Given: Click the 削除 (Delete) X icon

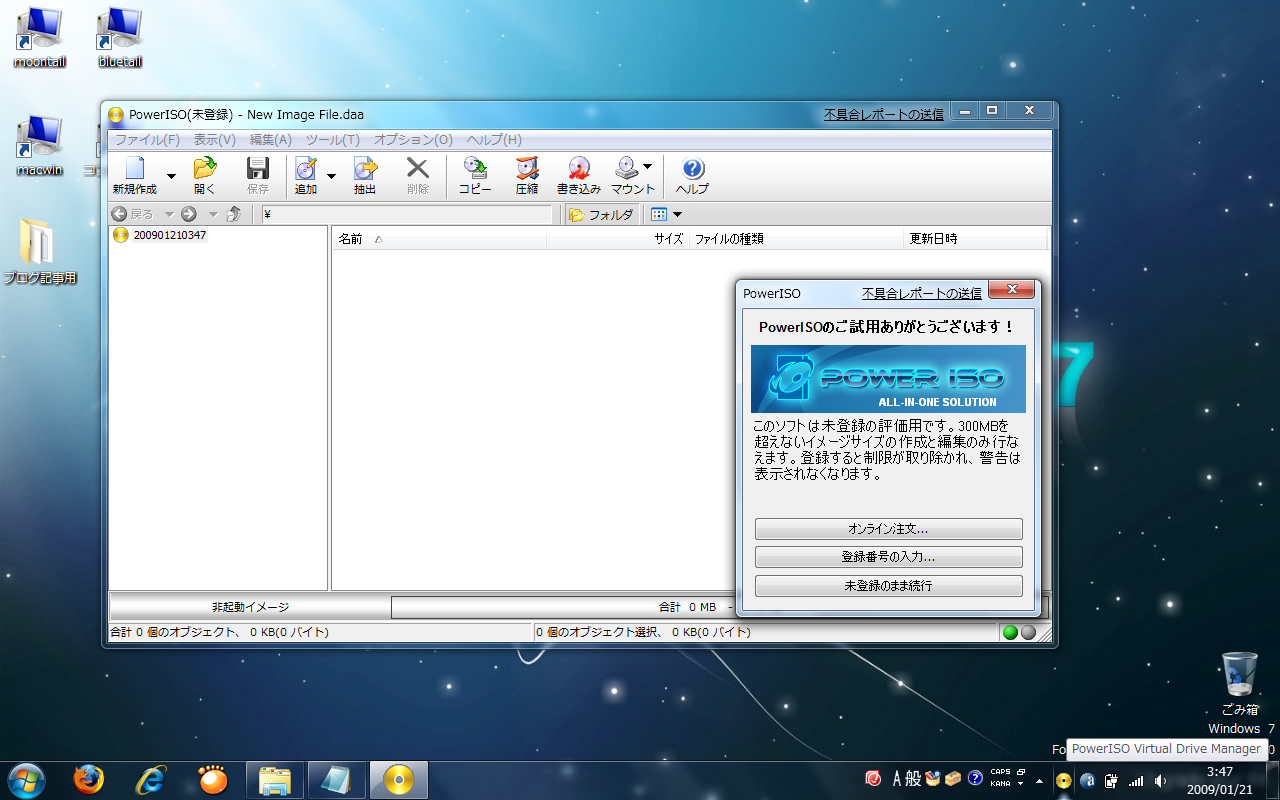Looking at the screenshot, I should (418, 169).
